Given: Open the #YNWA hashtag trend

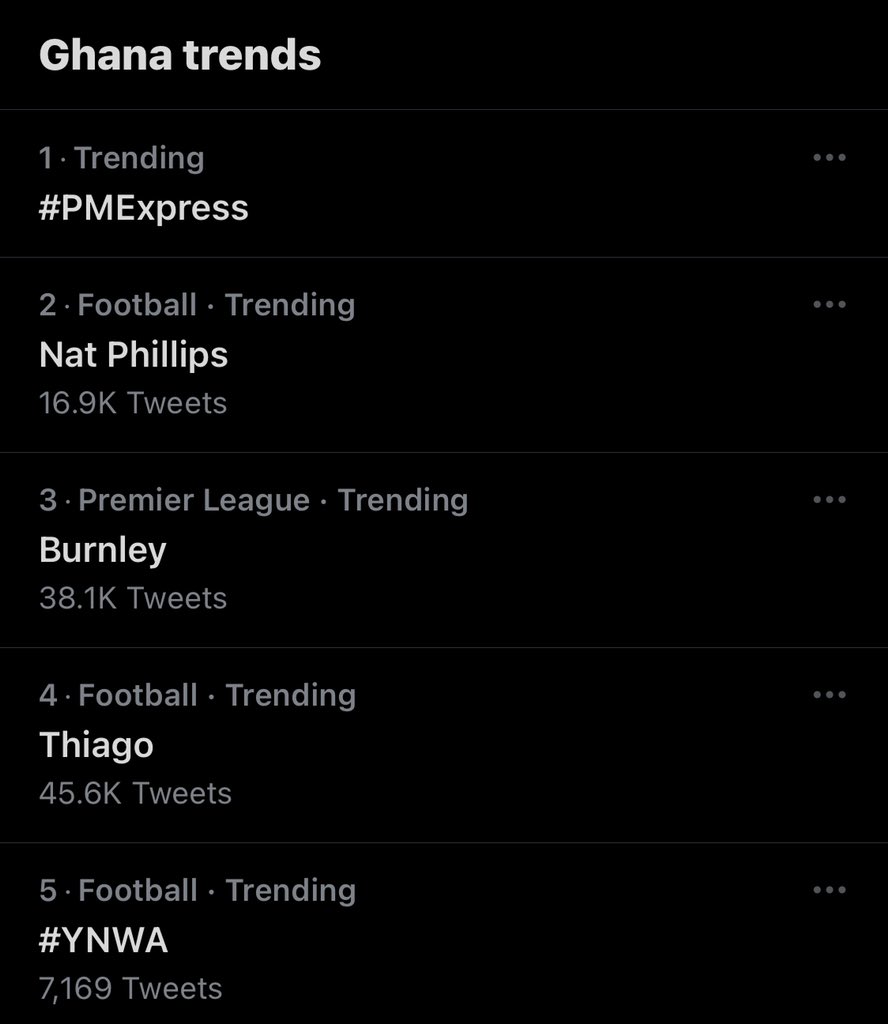Looking at the screenshot, I should 103,940.
